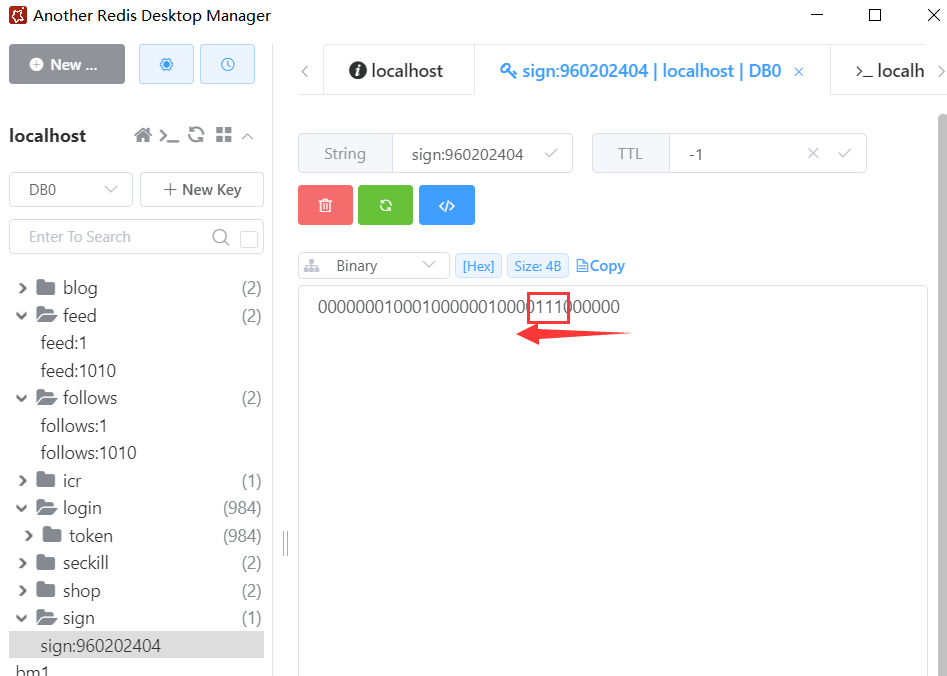Toggle the exact search checkbox in search box
The image size is (947, 676).
[x=249, y=238]
